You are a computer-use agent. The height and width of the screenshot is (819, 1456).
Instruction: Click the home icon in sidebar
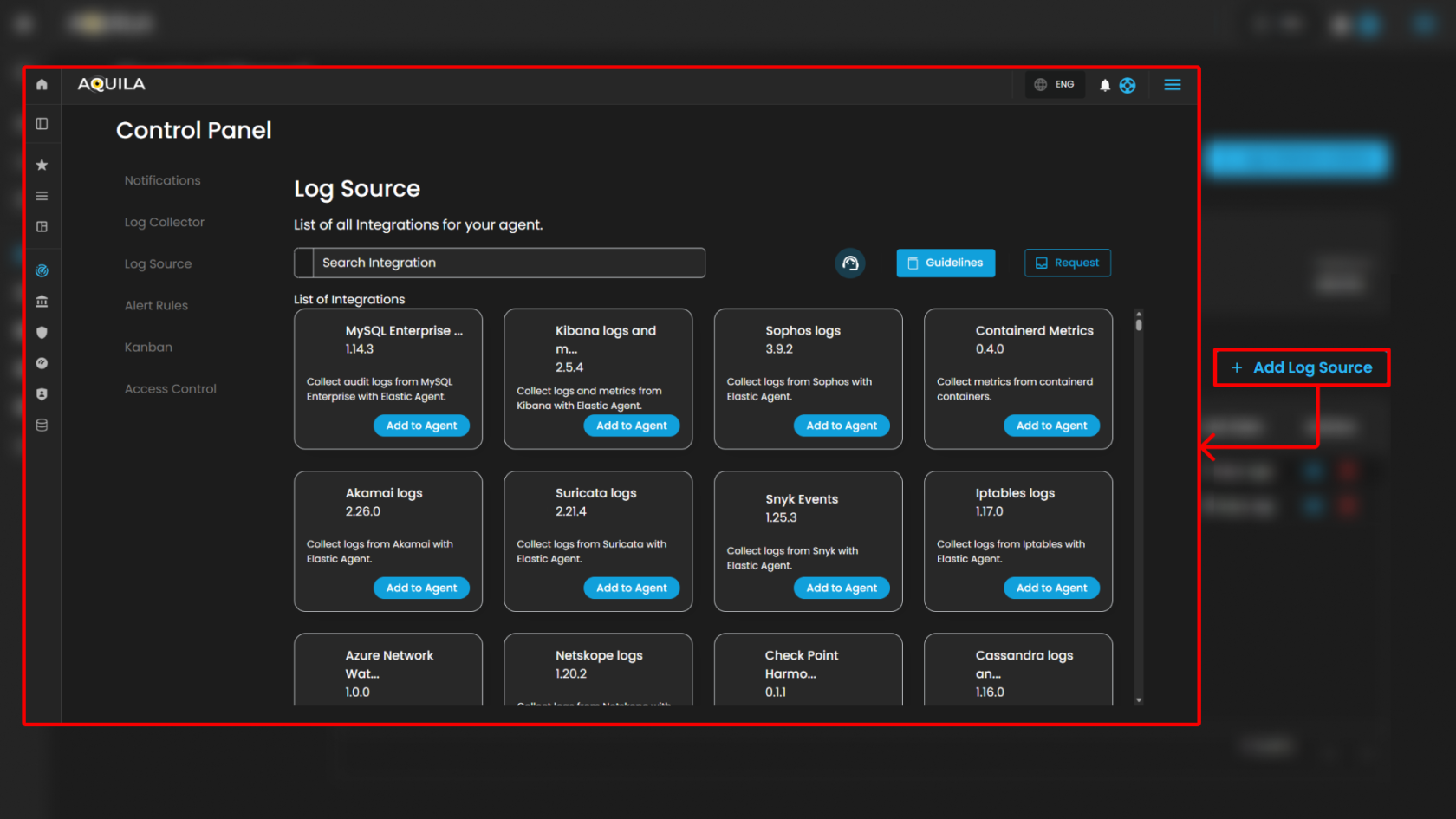(42, 85)
